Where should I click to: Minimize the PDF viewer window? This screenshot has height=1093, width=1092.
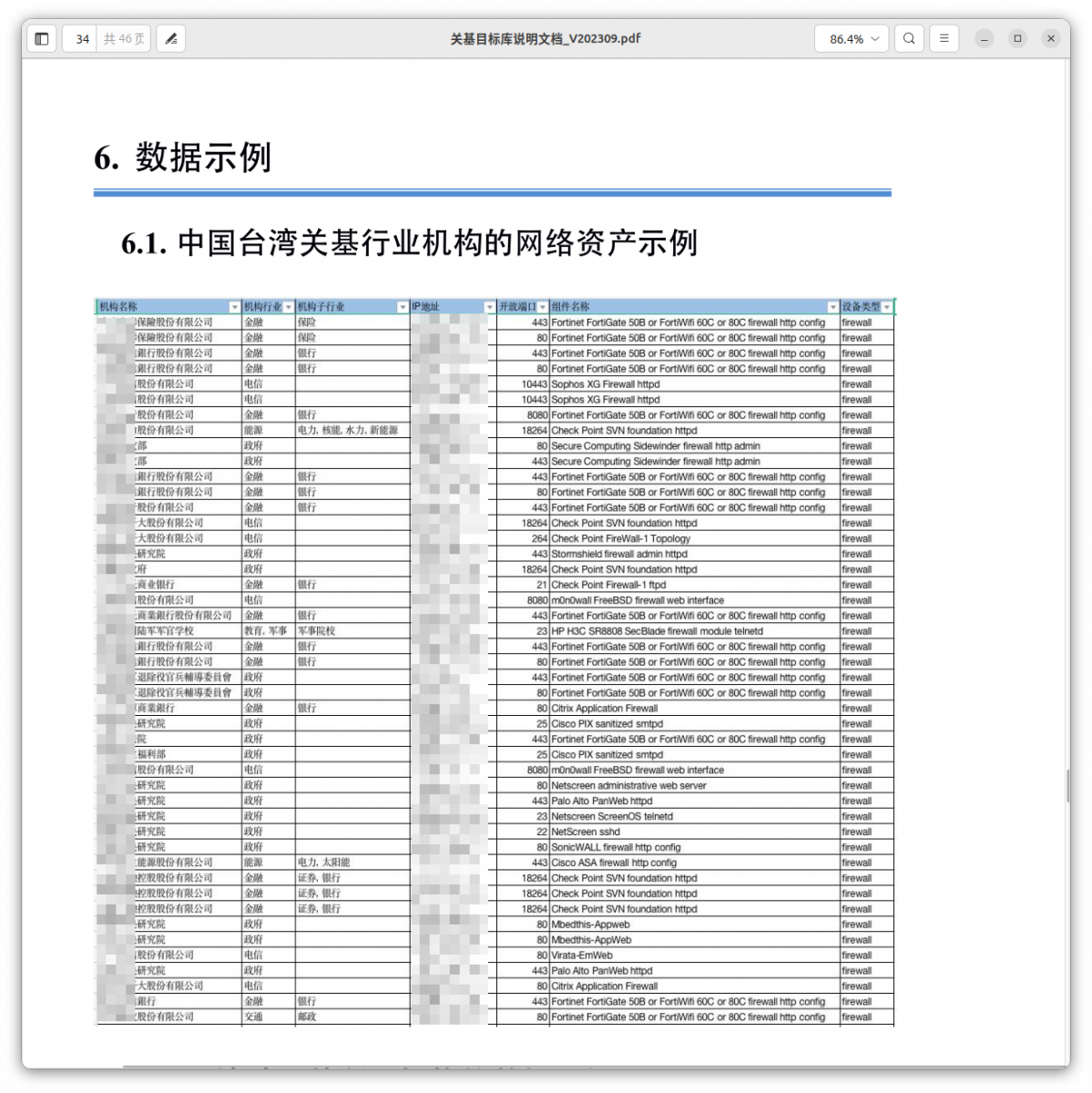(x=985, y=39)
